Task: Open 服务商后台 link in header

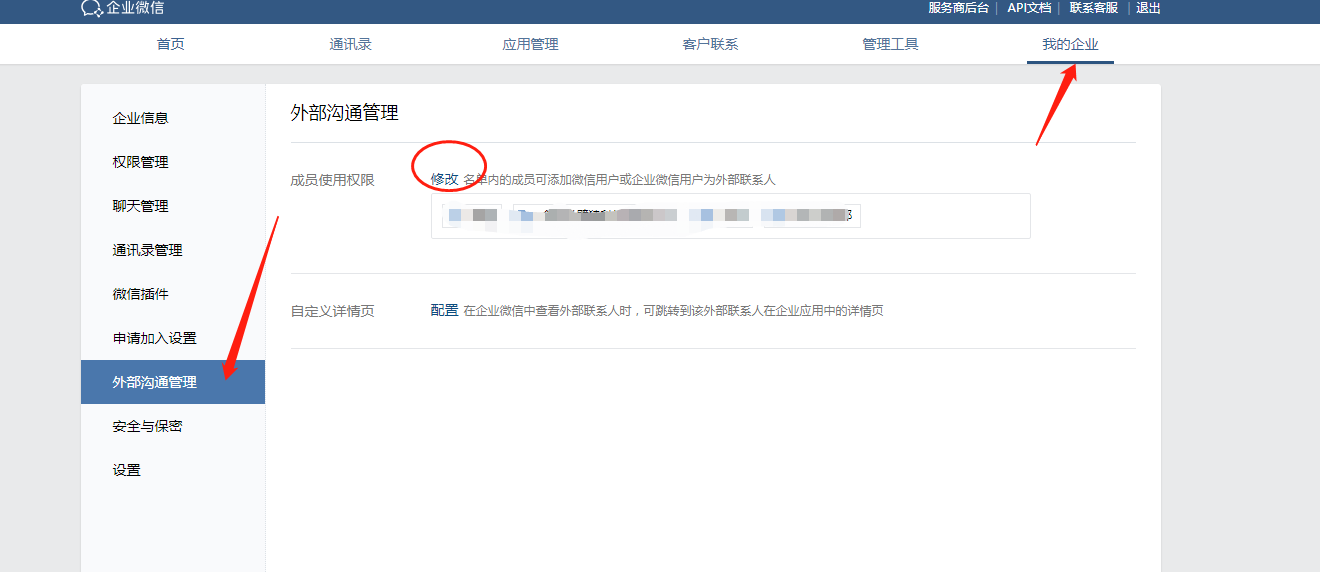Action: pyautogui.click(x=958, y=8)
